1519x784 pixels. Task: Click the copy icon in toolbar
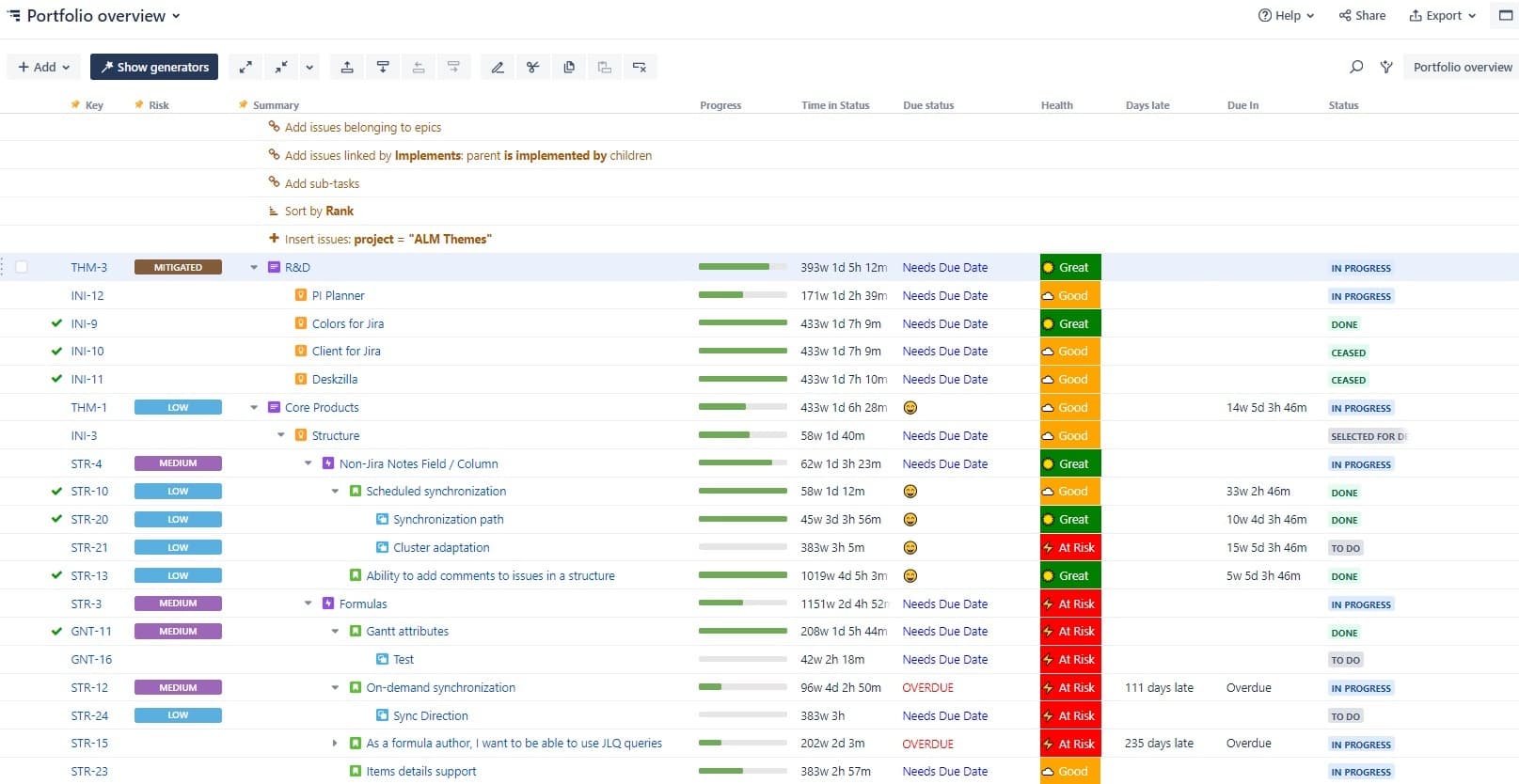point(569,67)
